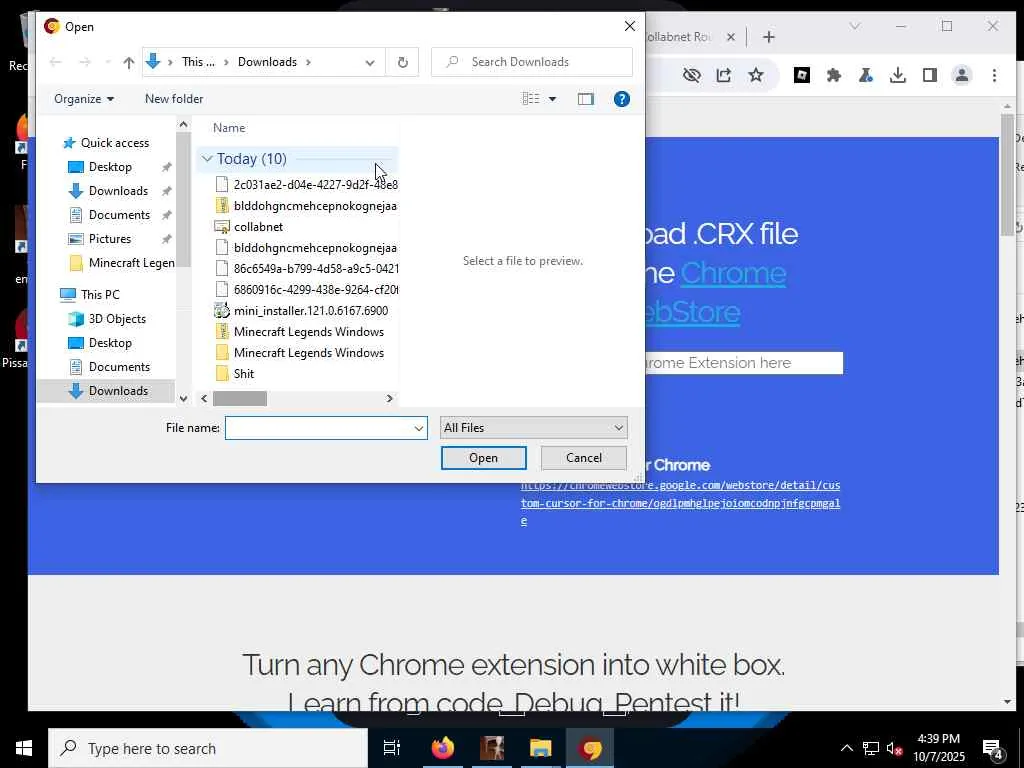Click the taskbar search box
1024x768 pixels.
coord(208,748)
